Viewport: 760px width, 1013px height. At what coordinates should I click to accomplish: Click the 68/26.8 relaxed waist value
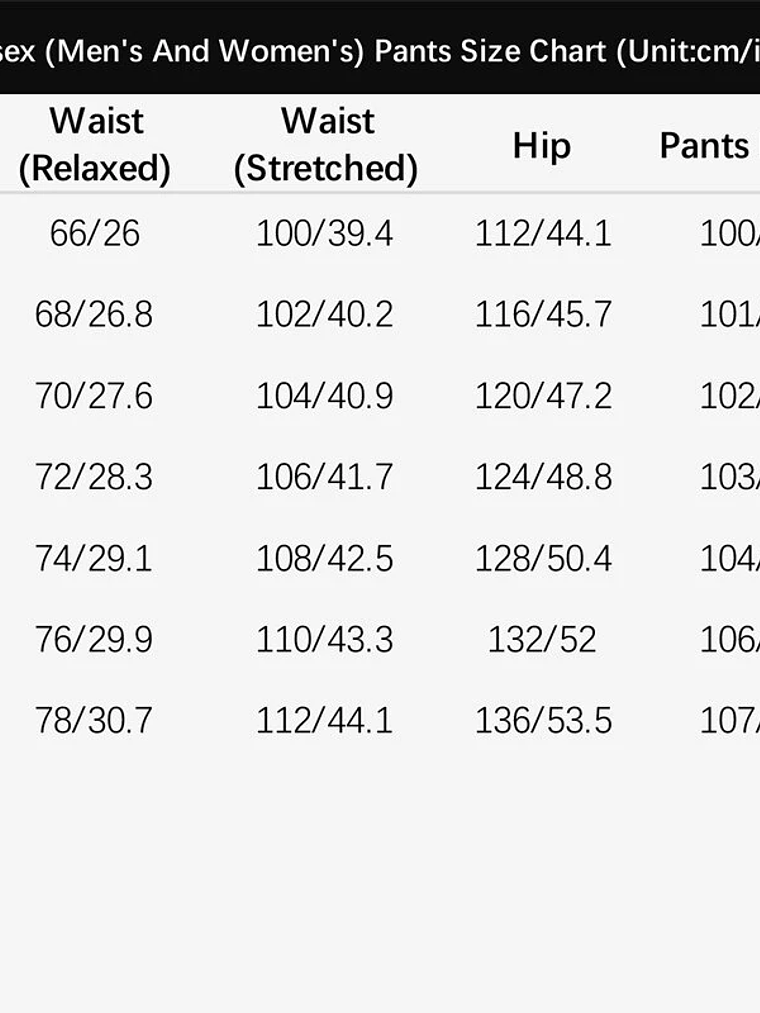click(x=94, y=315)
